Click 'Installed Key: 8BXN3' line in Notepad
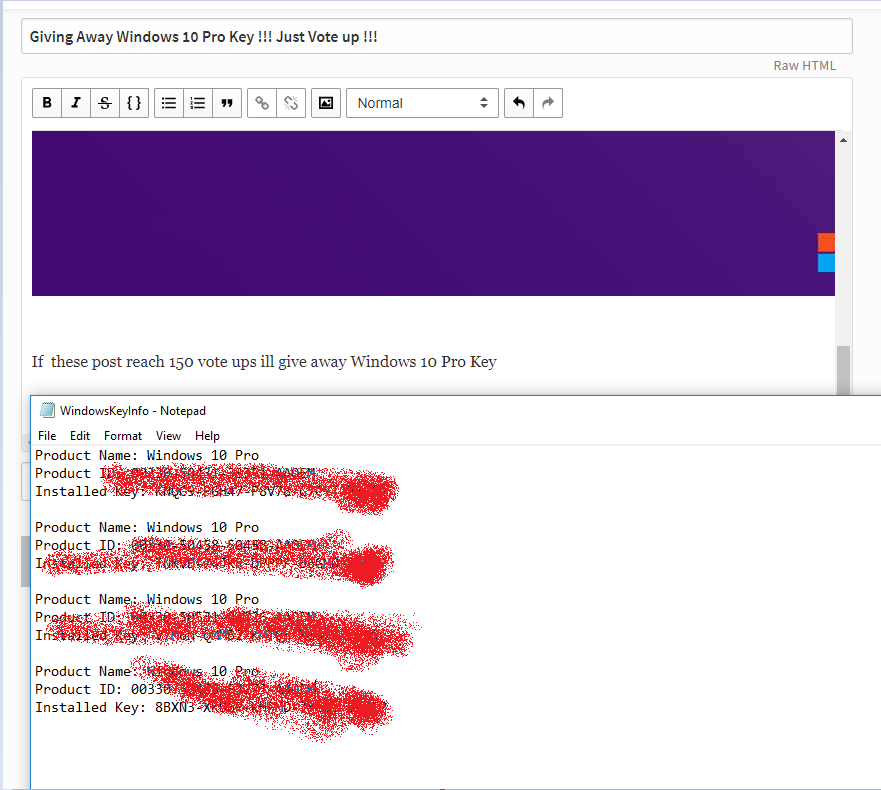This screenshot has width=881, height=790. (211, 707)
